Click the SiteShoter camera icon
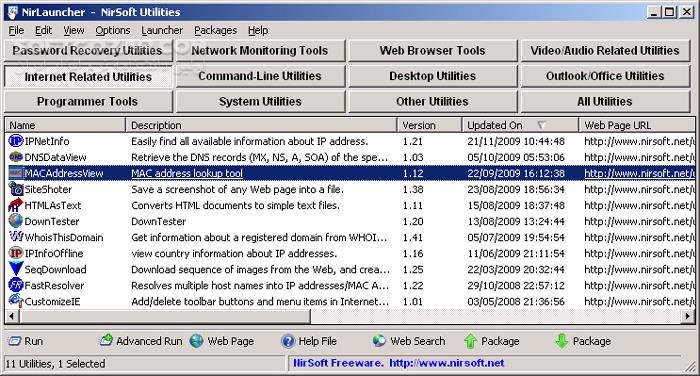 (16, 189)
